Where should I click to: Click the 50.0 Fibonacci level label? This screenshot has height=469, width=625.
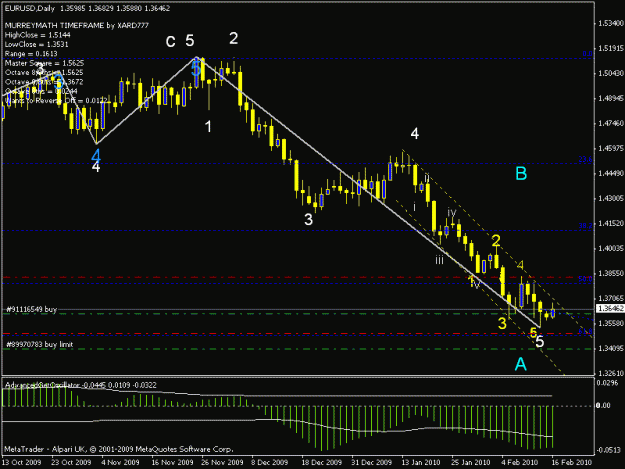(585, 279)
